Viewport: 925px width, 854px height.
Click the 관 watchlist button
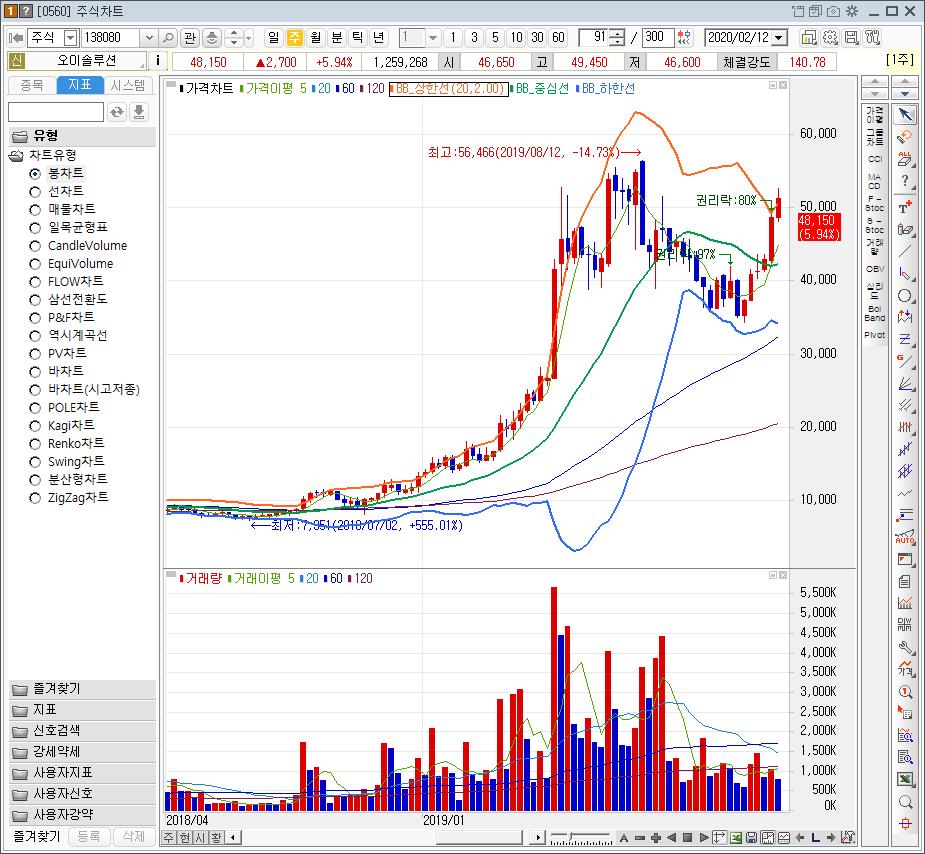point(189,38)
